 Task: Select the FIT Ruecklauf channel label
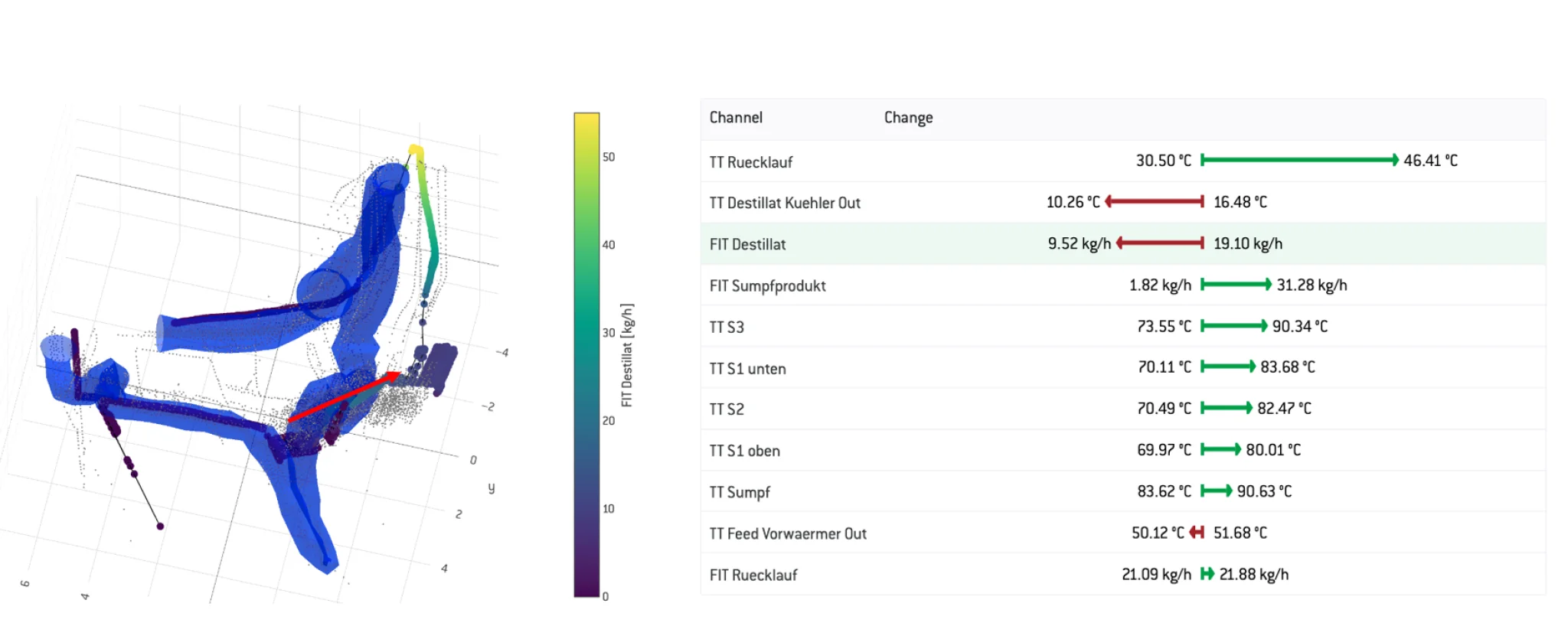[x=753, y=575]
